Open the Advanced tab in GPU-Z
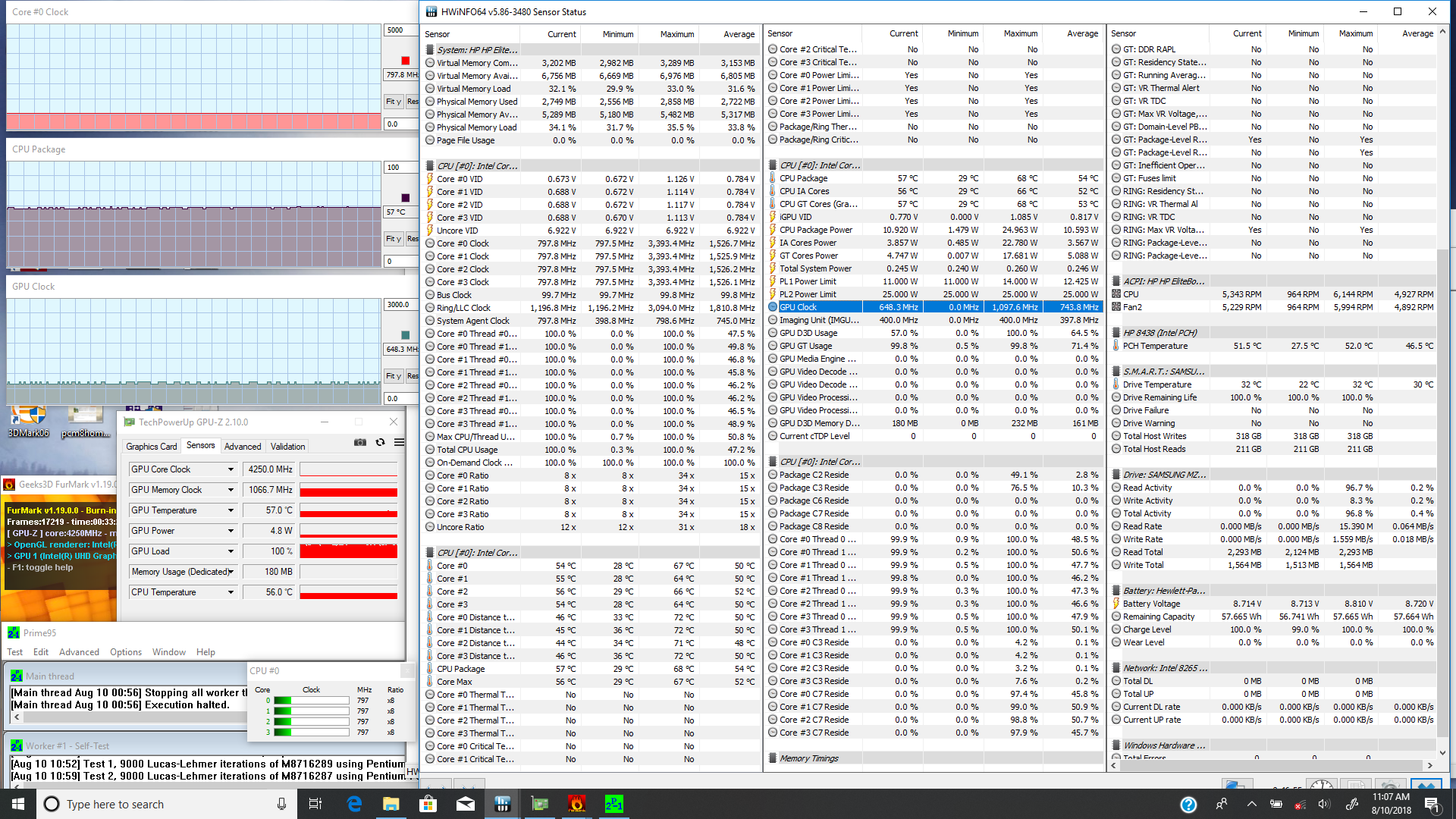Screen dimensions: 1456x819 [243, 447]
